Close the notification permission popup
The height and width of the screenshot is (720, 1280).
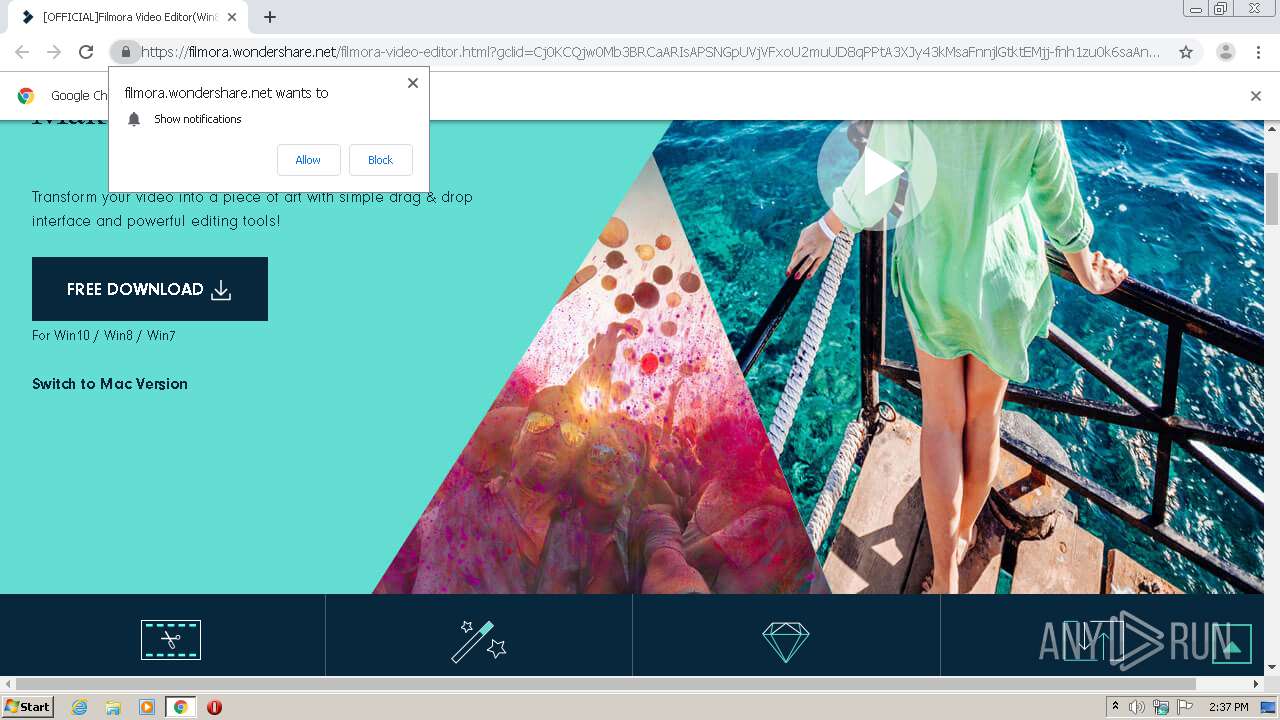[x=413, y=83]
